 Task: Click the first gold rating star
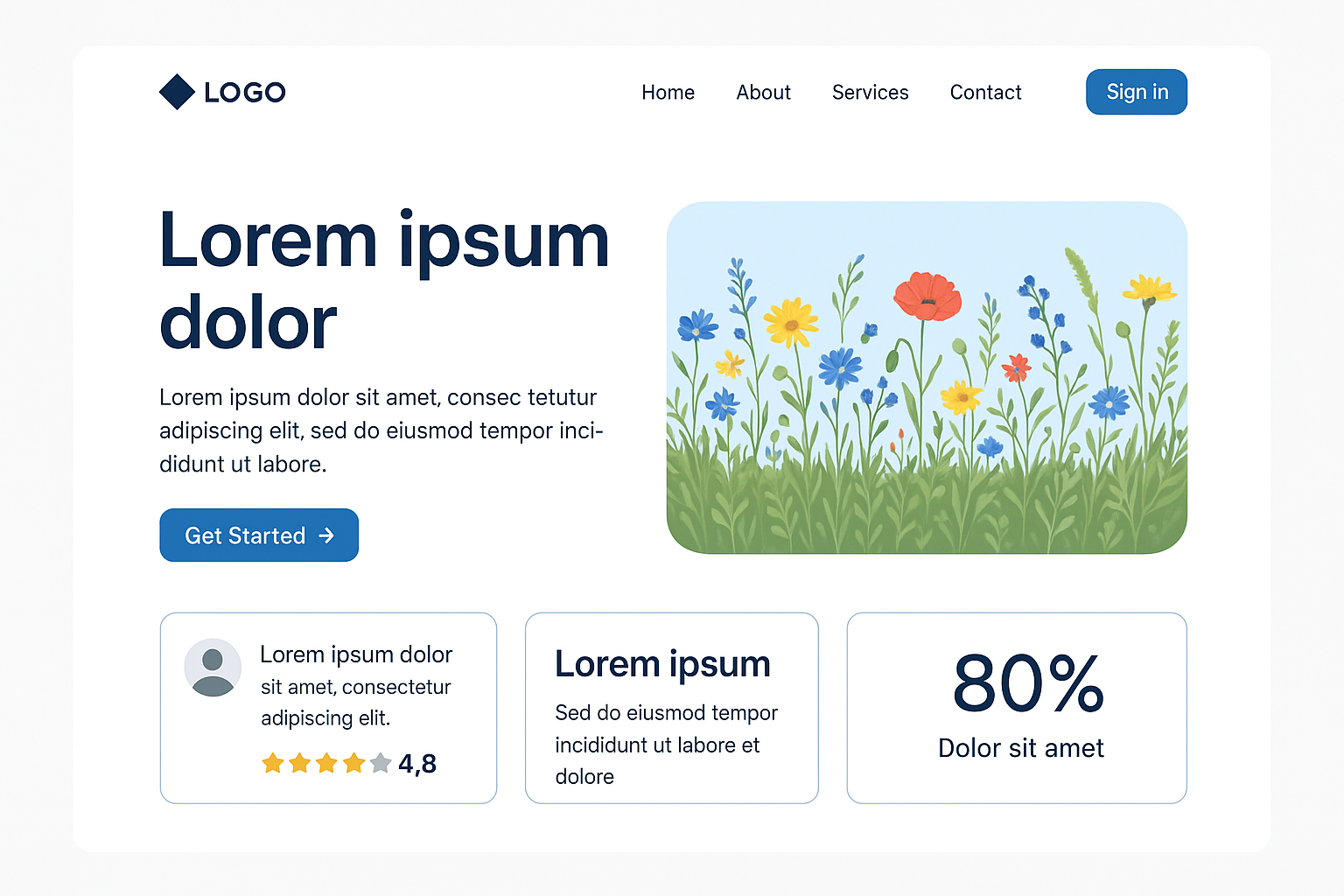tap(273, 764)
